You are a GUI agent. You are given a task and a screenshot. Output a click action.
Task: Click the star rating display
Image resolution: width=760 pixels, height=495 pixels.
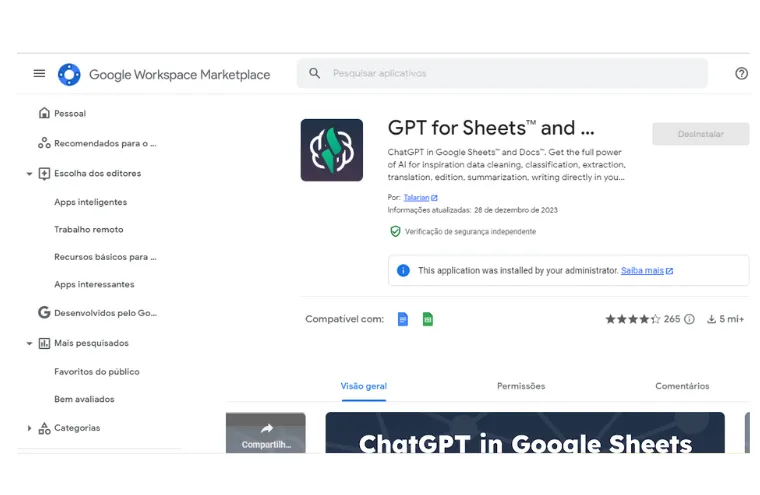coord(633,319)
